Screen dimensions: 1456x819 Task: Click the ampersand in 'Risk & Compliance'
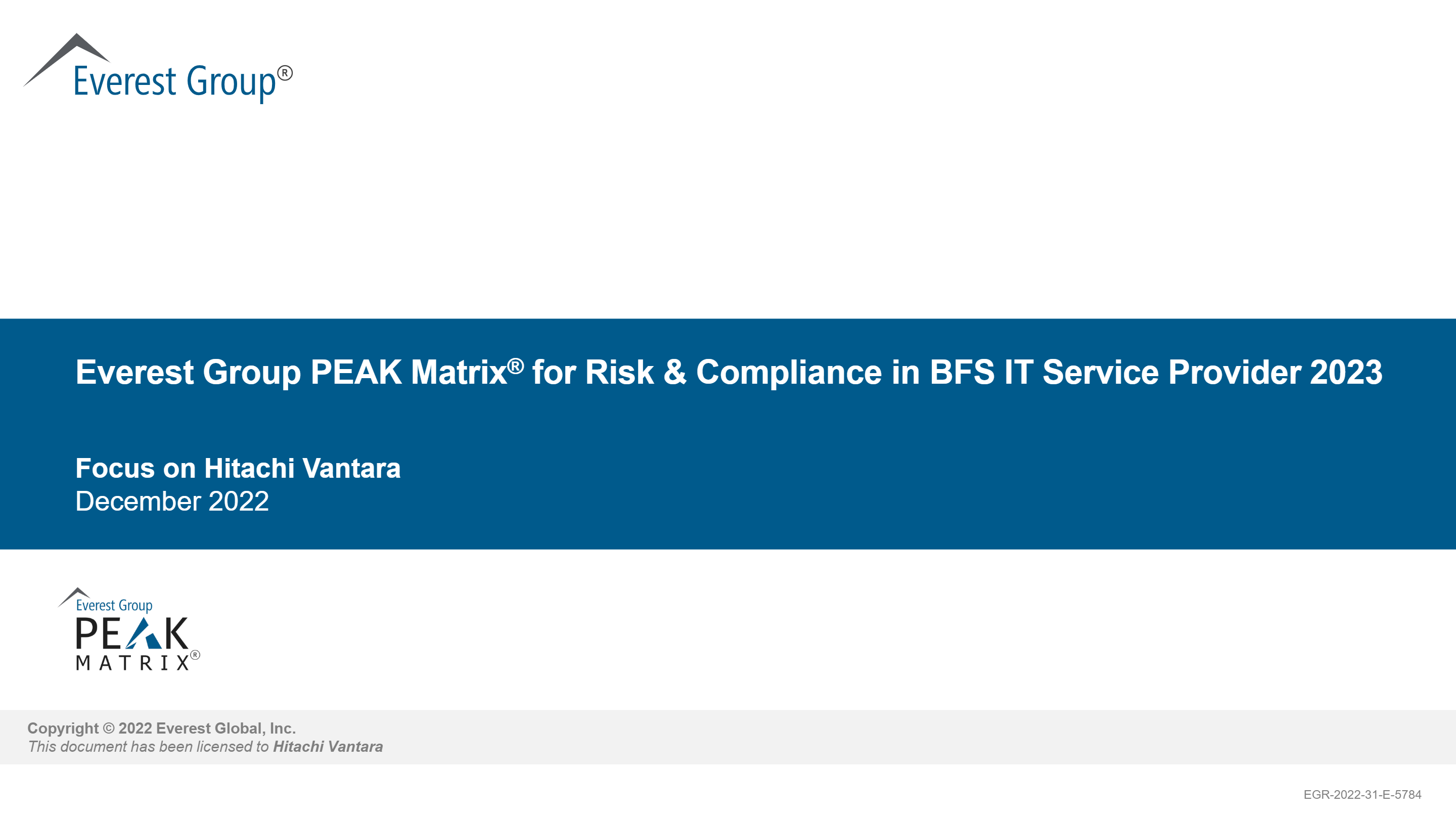point(674,373)
